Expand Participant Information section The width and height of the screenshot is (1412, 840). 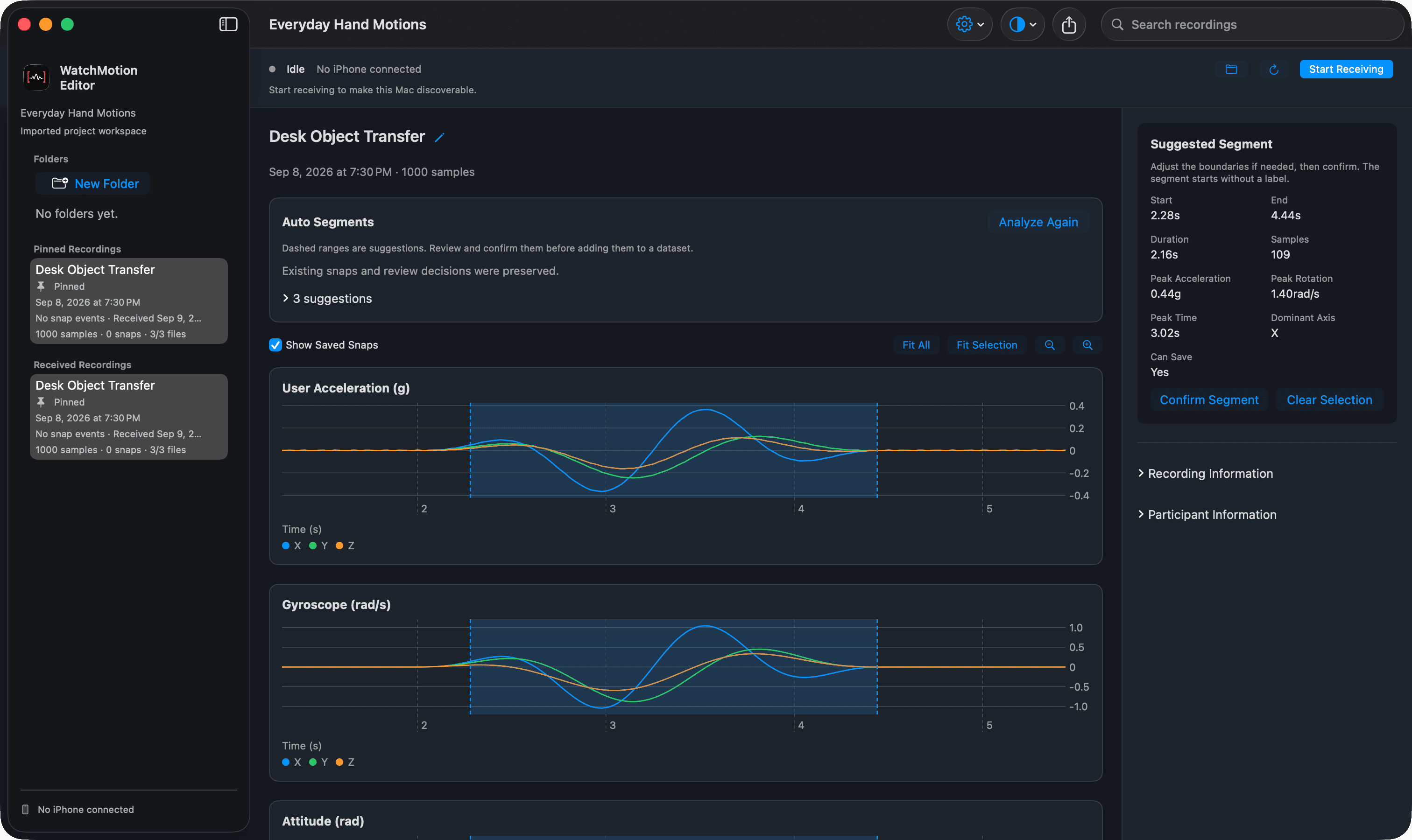click(1207, 515)
